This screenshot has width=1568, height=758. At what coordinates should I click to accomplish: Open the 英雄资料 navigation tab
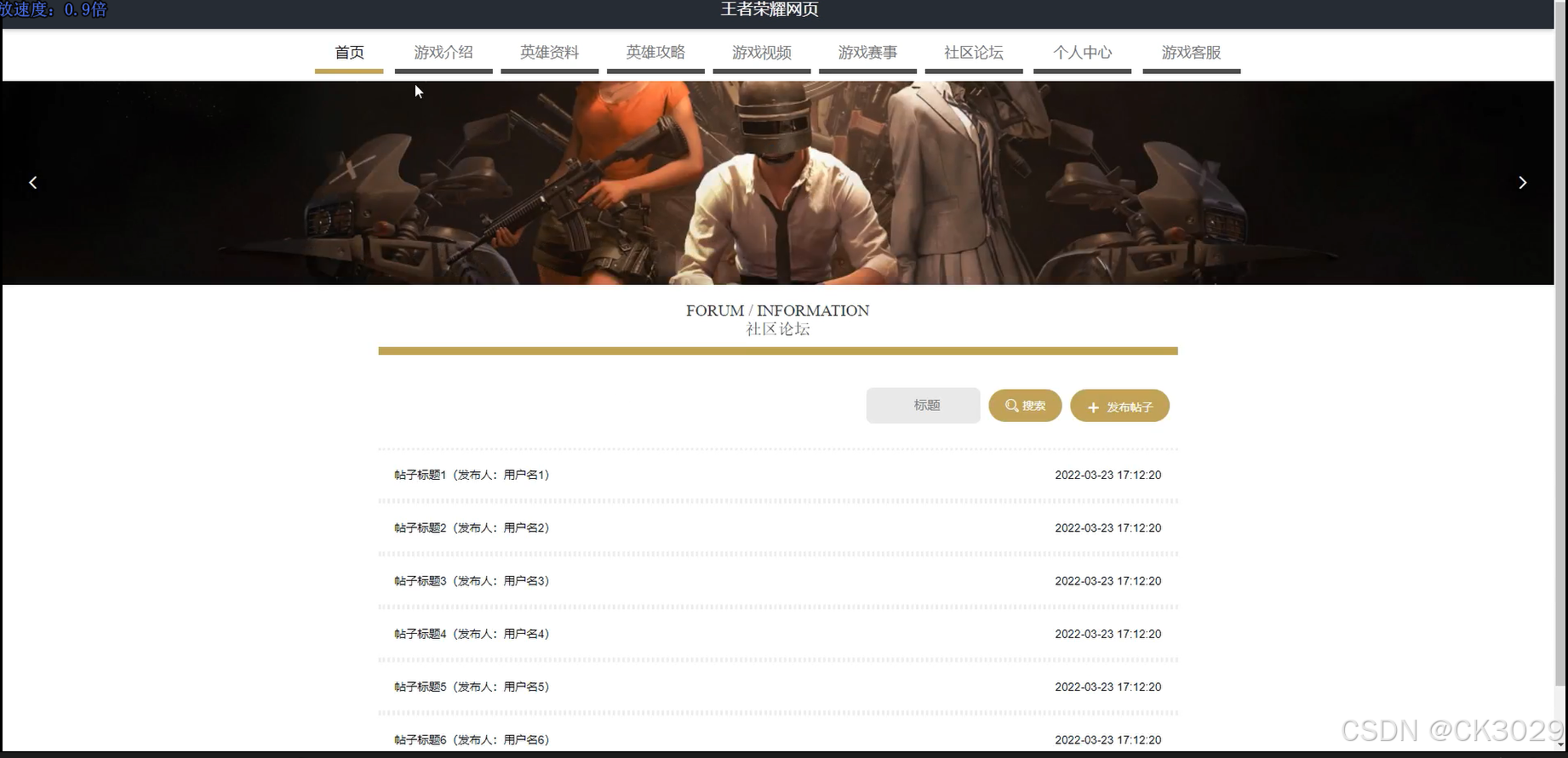(550, 53)
